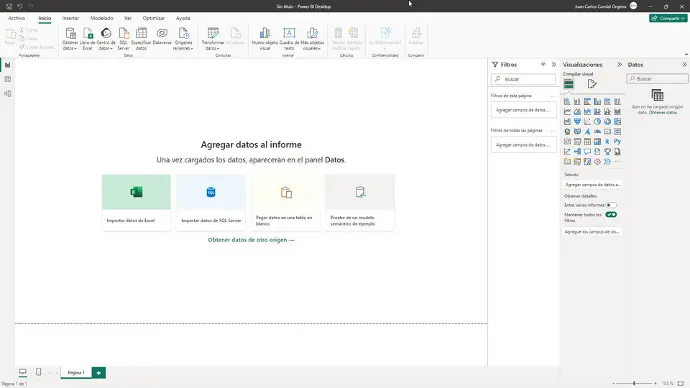Click the undo icon in title bar
Viewport: 690px width, 388px height.
(x=19, y=7)
